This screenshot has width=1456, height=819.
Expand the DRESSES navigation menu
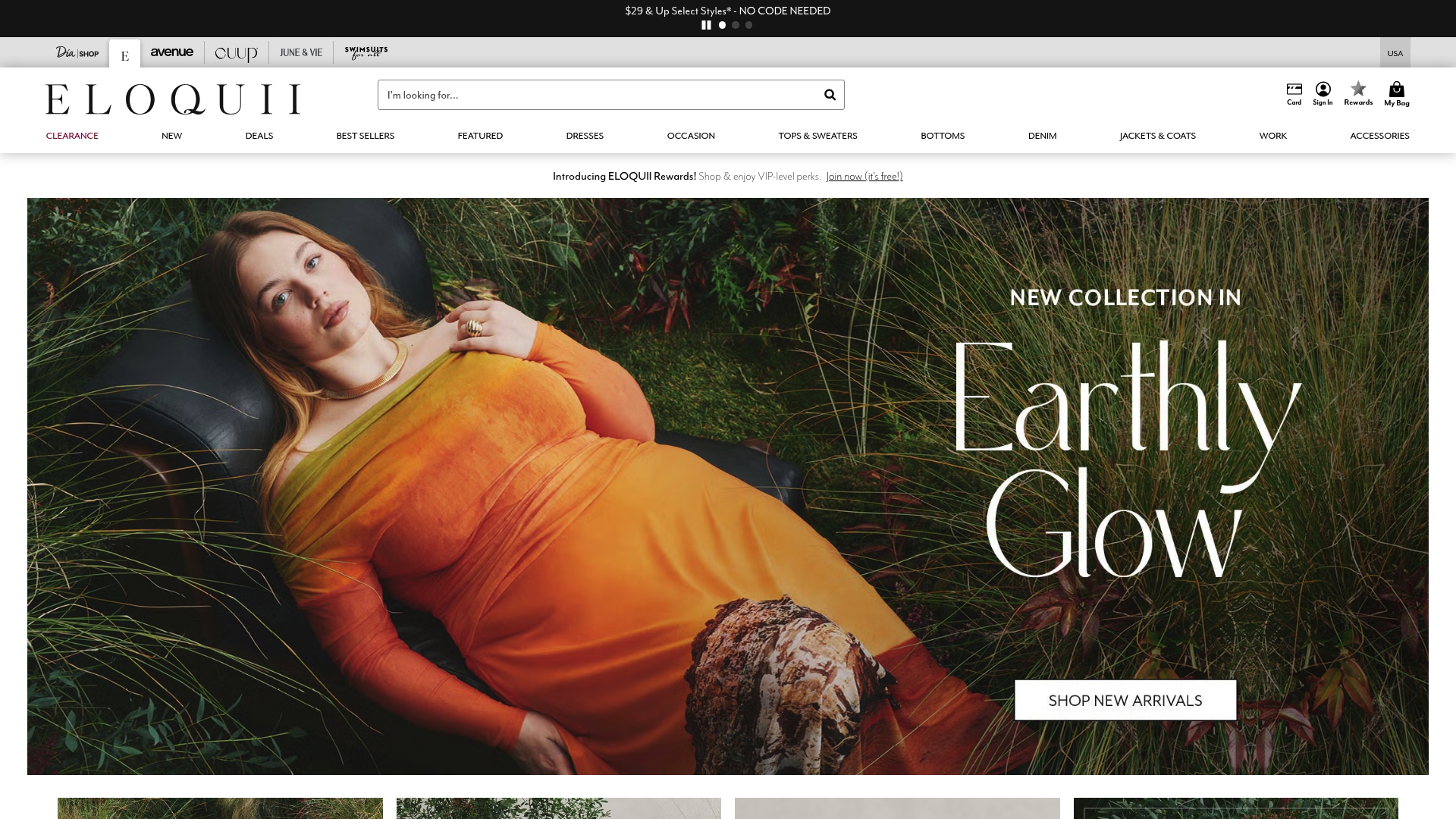[585, 136]
